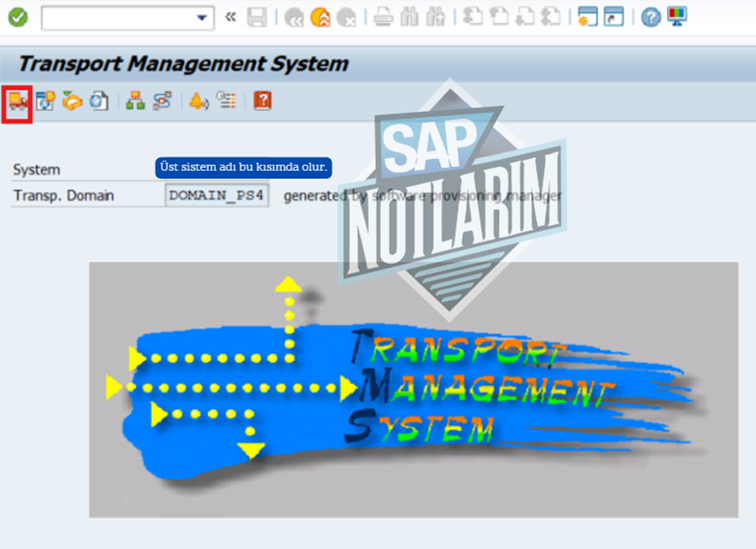Click the 'generated by software provisioning manager' text
This screenshot has width=756, height=549.
pyautogui.click(x=423, y=196)
